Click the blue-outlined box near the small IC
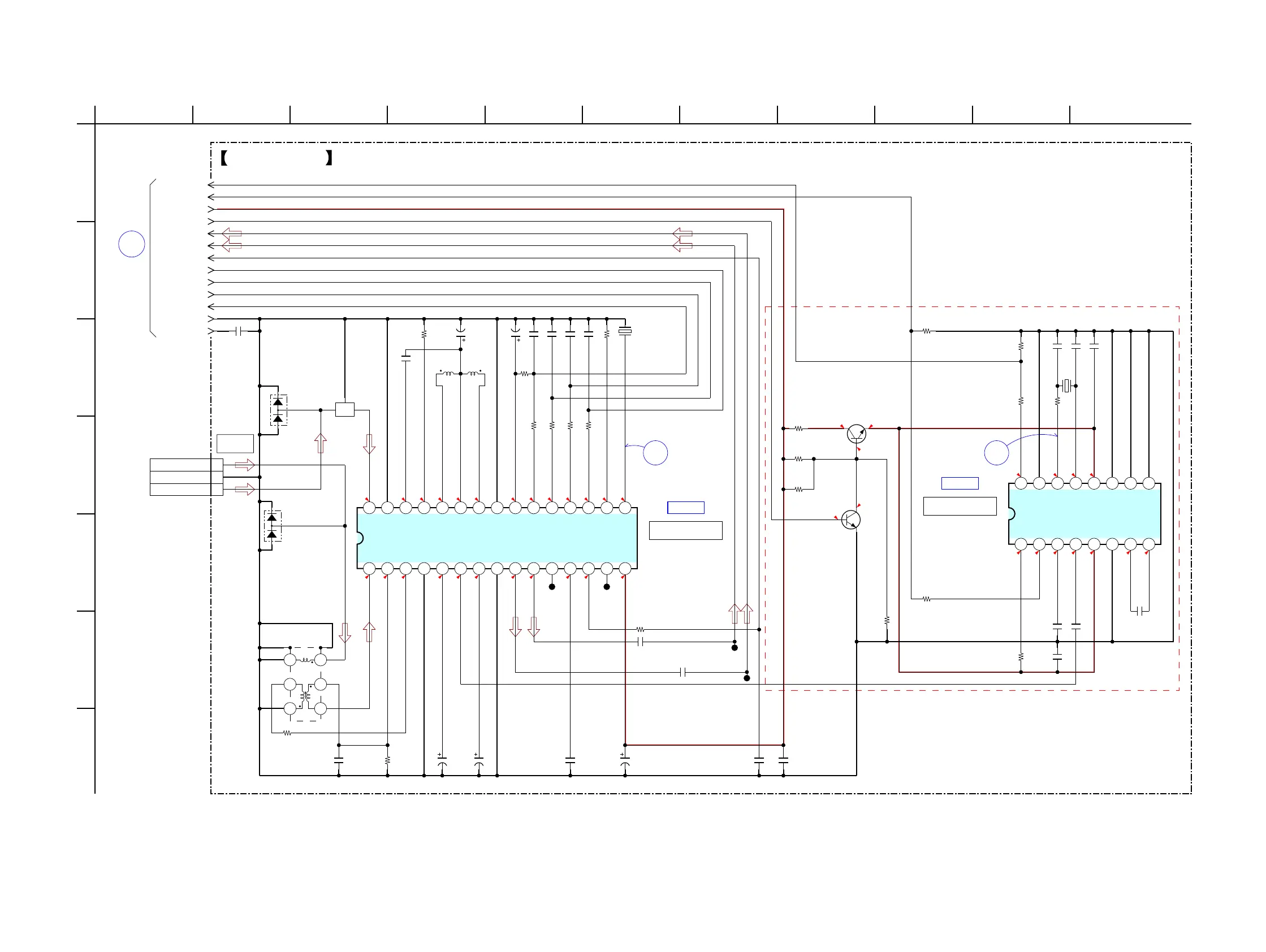Screen dimensions: 1266x952 coord(960,483)
